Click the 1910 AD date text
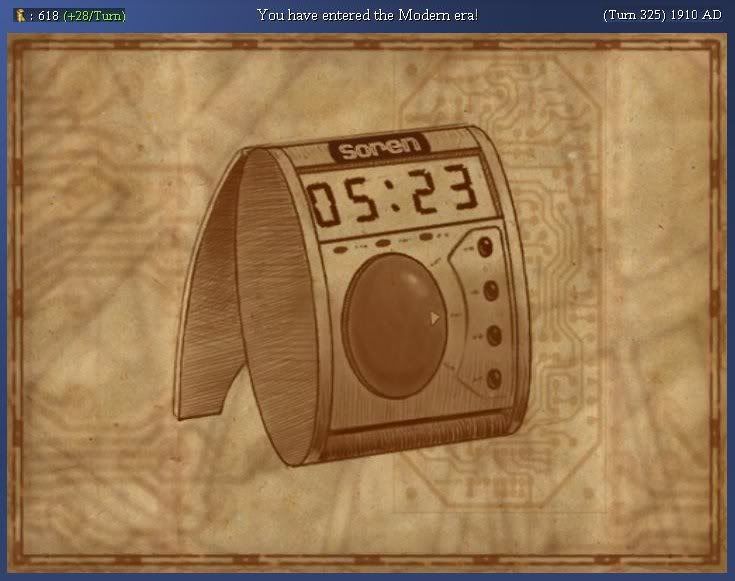Image resolution: width=735 pixels, height=581 pixels. 696,15
